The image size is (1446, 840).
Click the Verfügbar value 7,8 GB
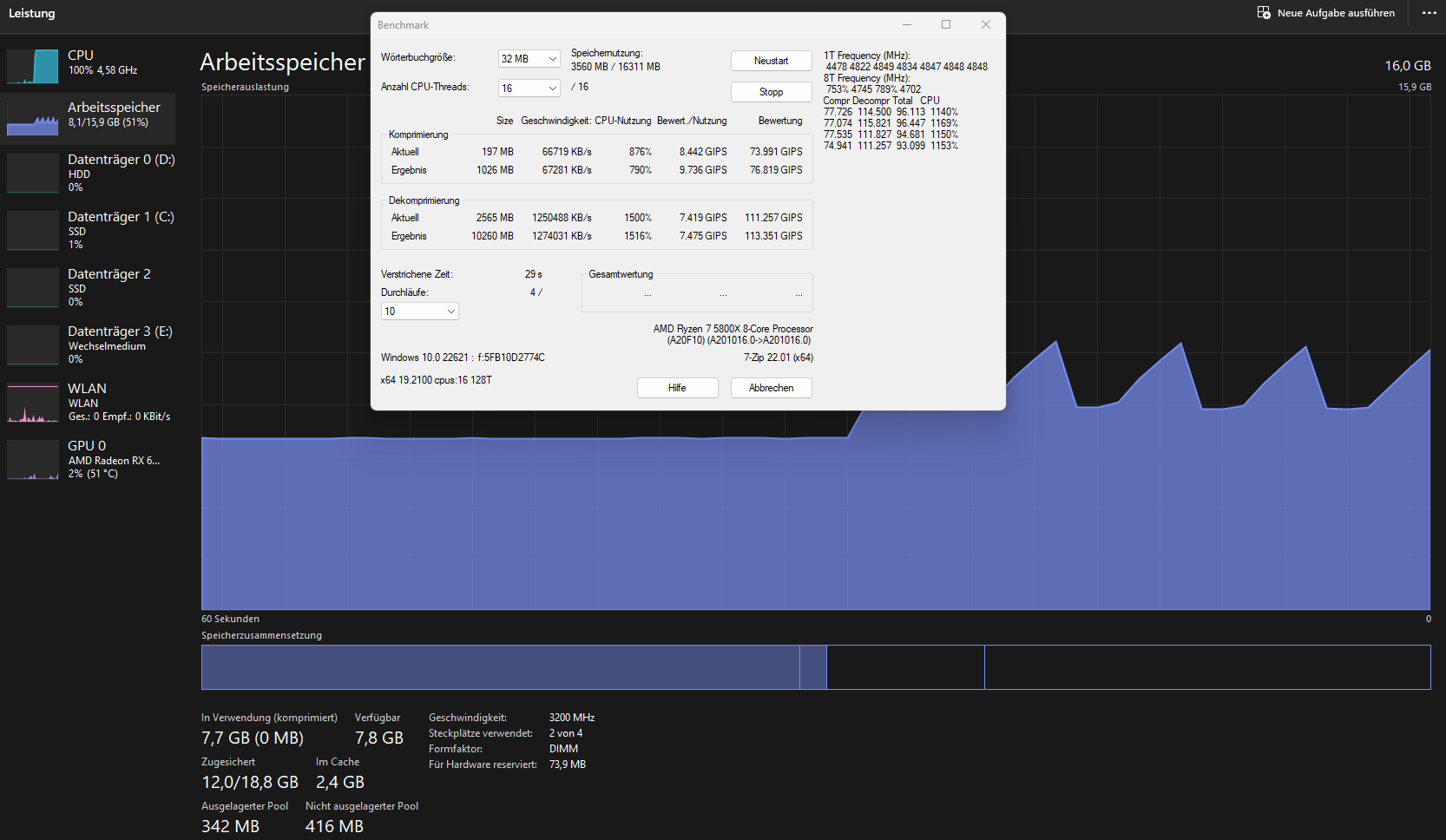(379, 738)
